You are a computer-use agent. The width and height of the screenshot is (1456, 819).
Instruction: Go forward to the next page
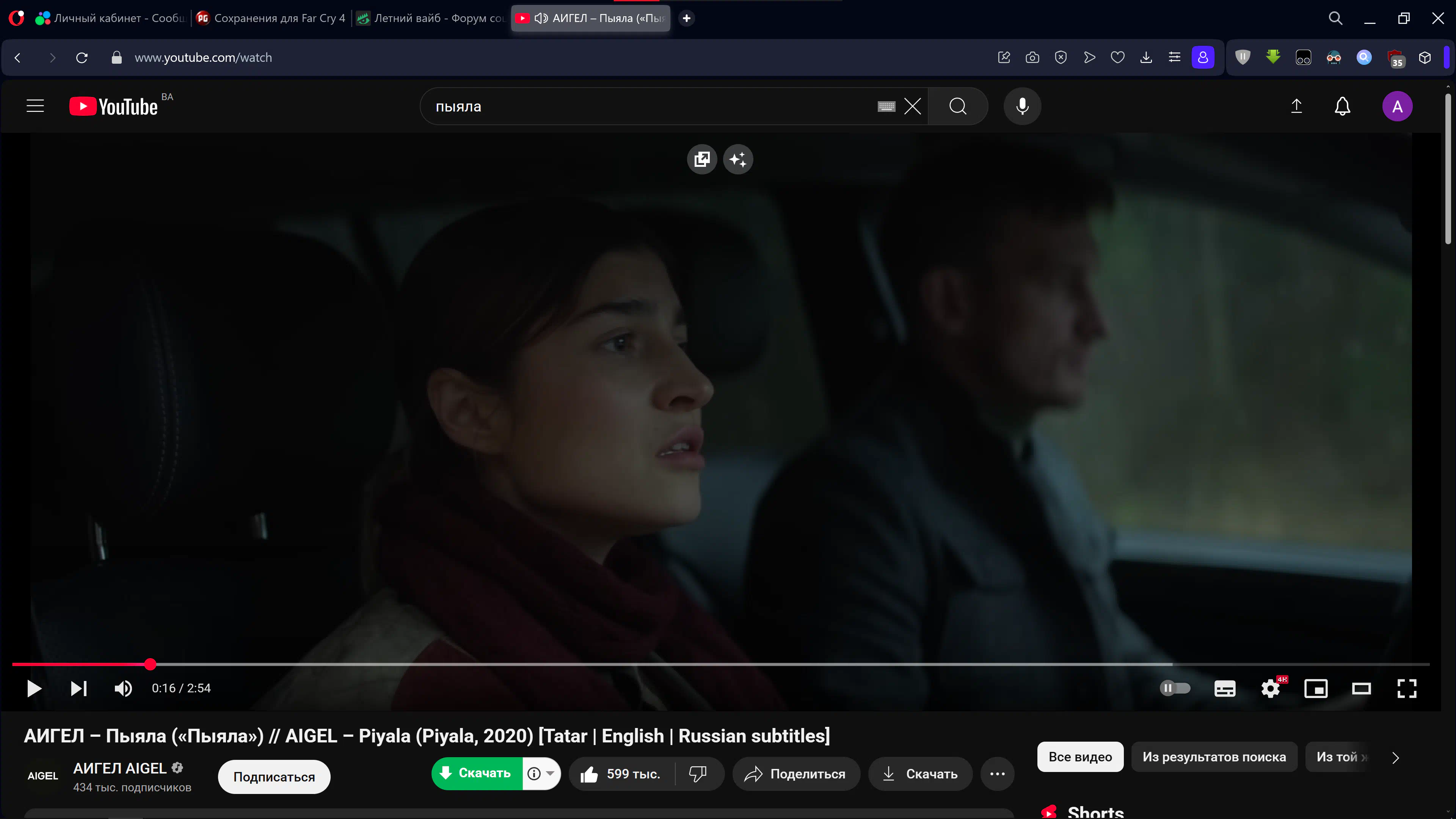(52, 58)
